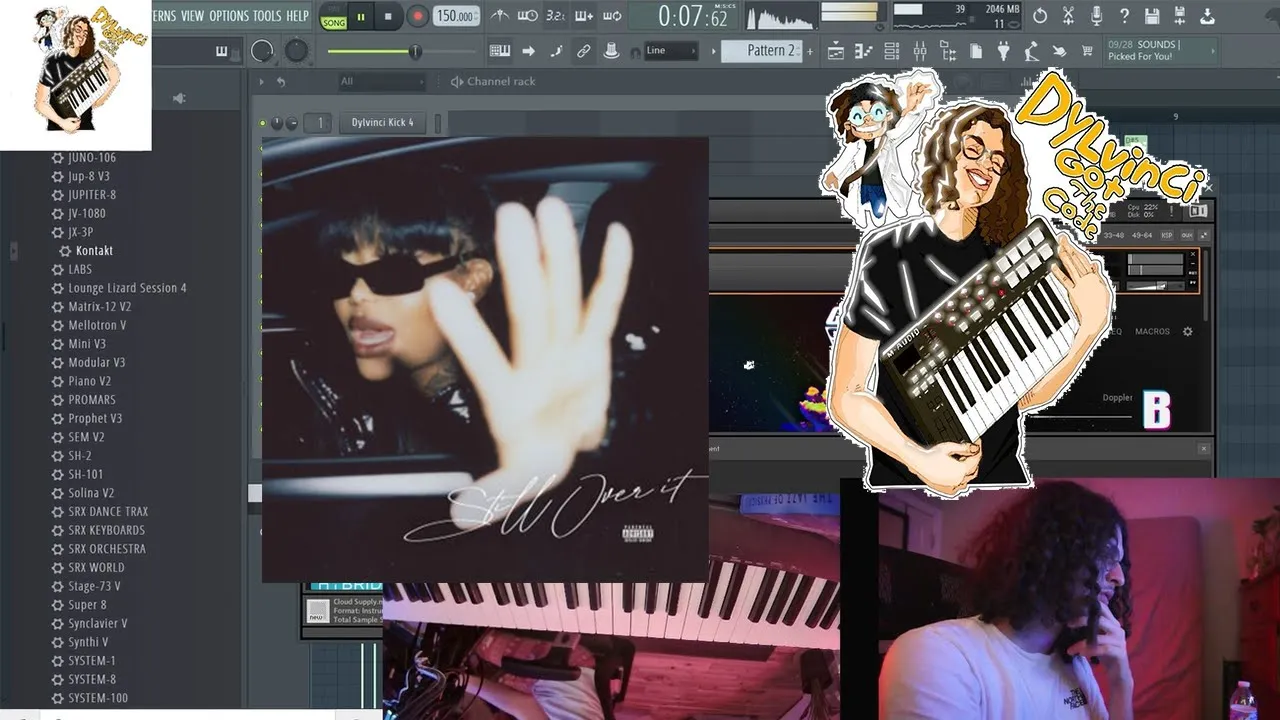This screenshot has height=720, width=1280.
Task: Click the piano keys icon near master volume
Action: [222, 51]
